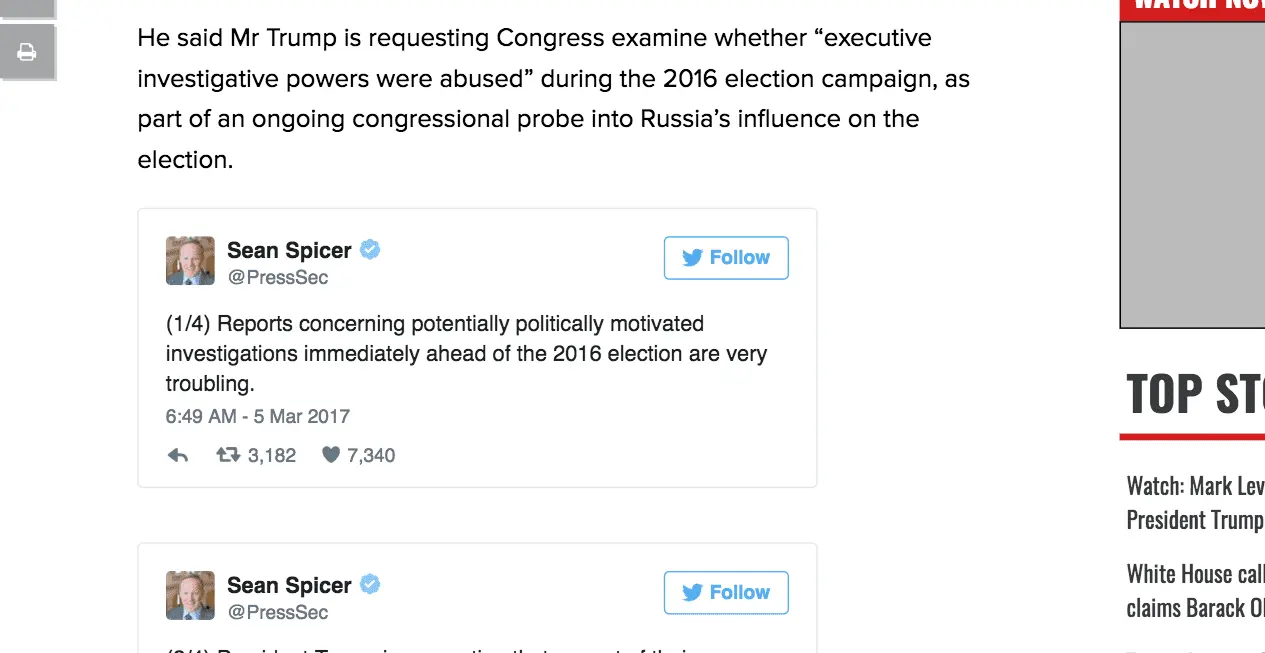Click @PressSec handle in second tweet
1265x653 pixels.
(x=278, y=613)
